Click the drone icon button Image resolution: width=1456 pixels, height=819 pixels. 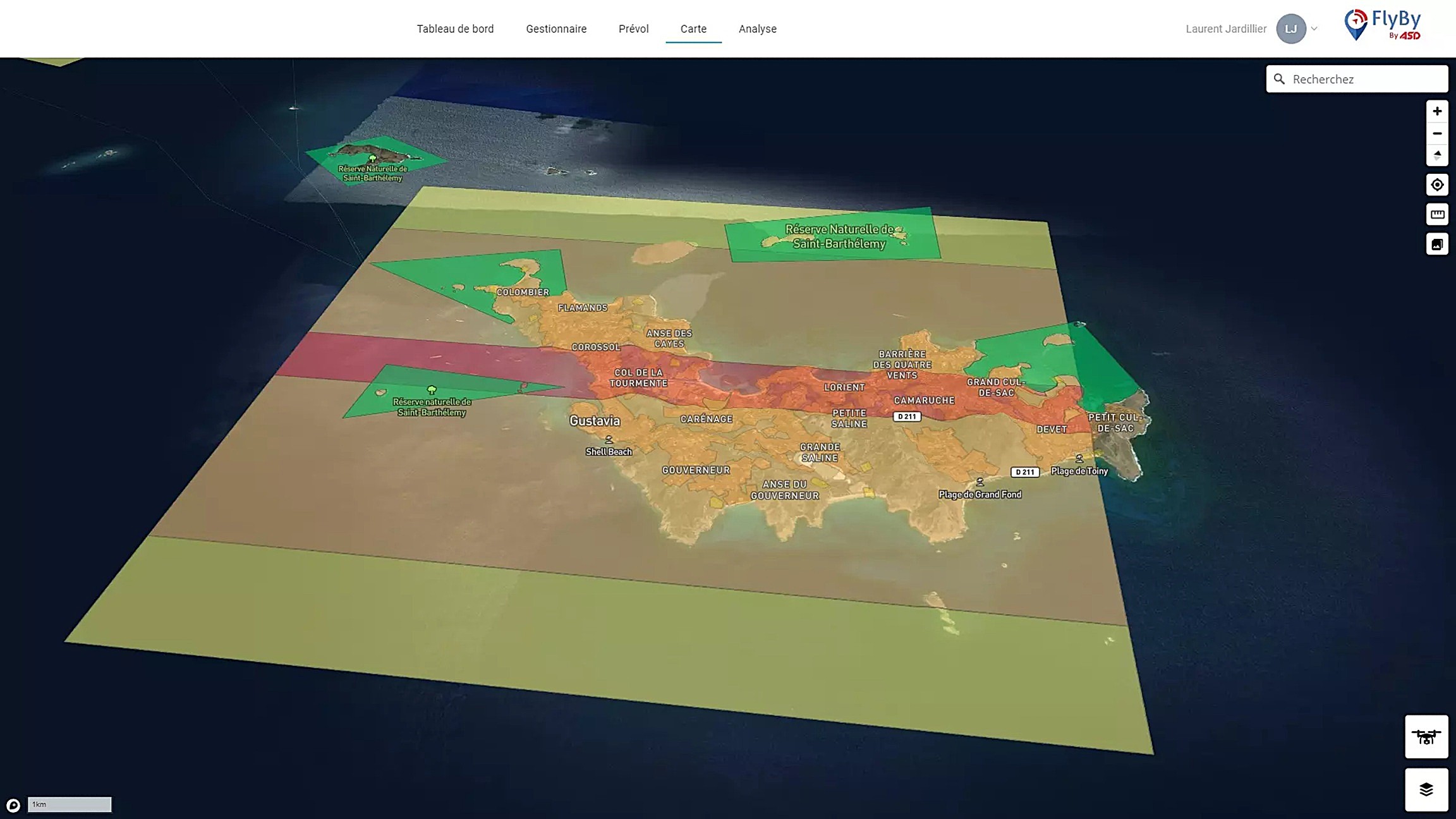click(x=1426, y=737)
